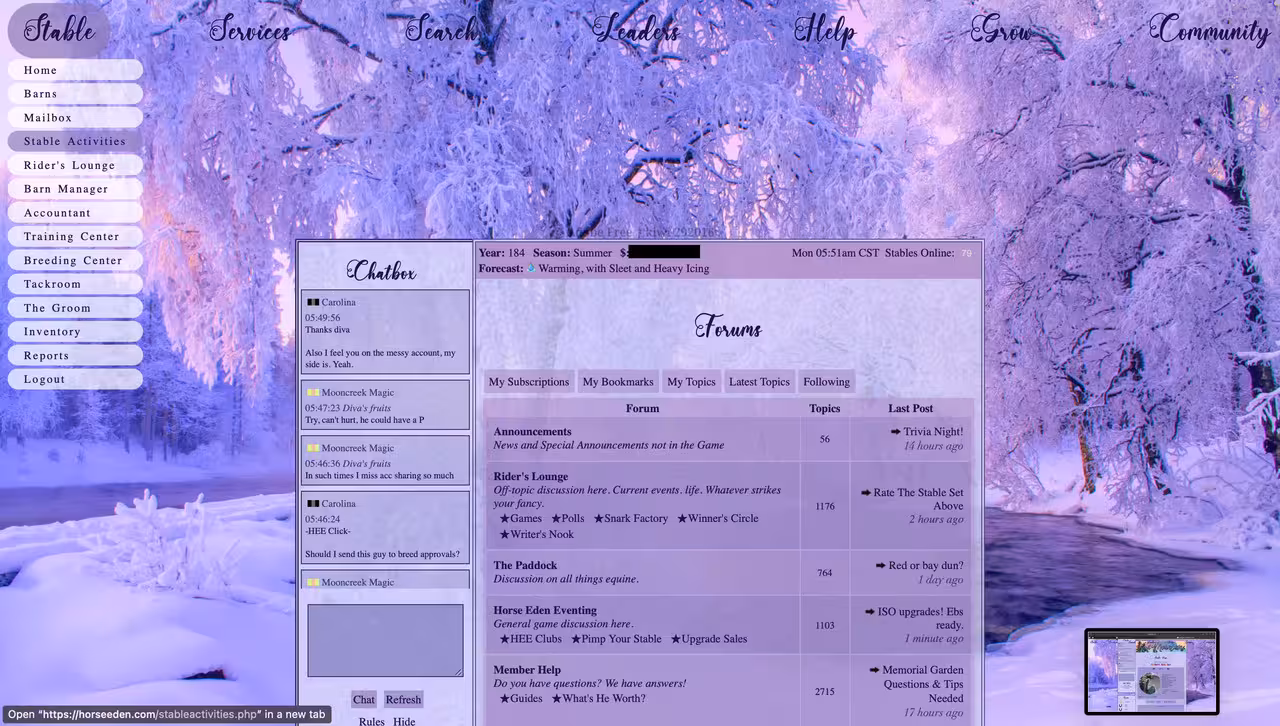
Task: Click the Stables Online count
Action: click(966, 254)
